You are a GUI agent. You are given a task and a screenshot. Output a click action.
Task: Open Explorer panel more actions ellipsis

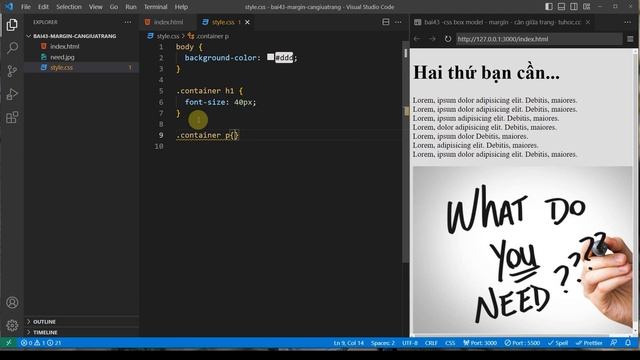click(128, 22)
